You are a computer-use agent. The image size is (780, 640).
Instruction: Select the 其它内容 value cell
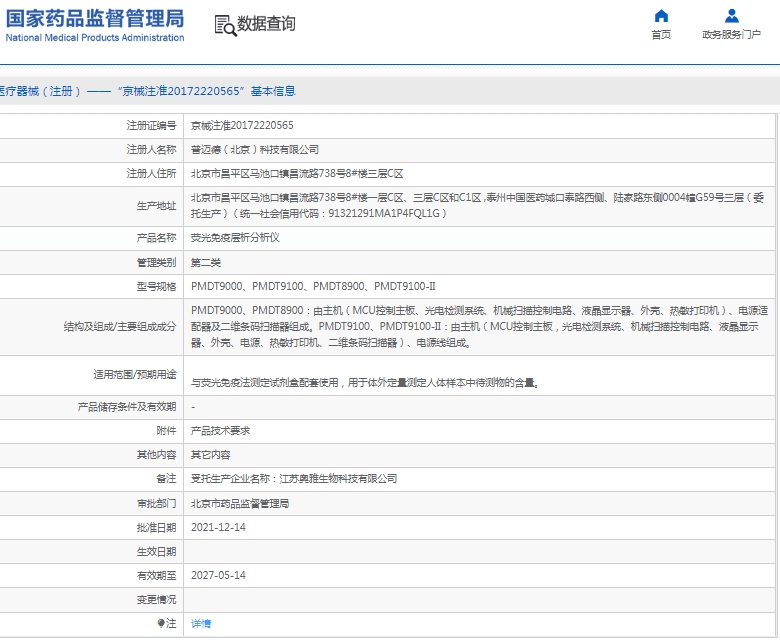210,455
